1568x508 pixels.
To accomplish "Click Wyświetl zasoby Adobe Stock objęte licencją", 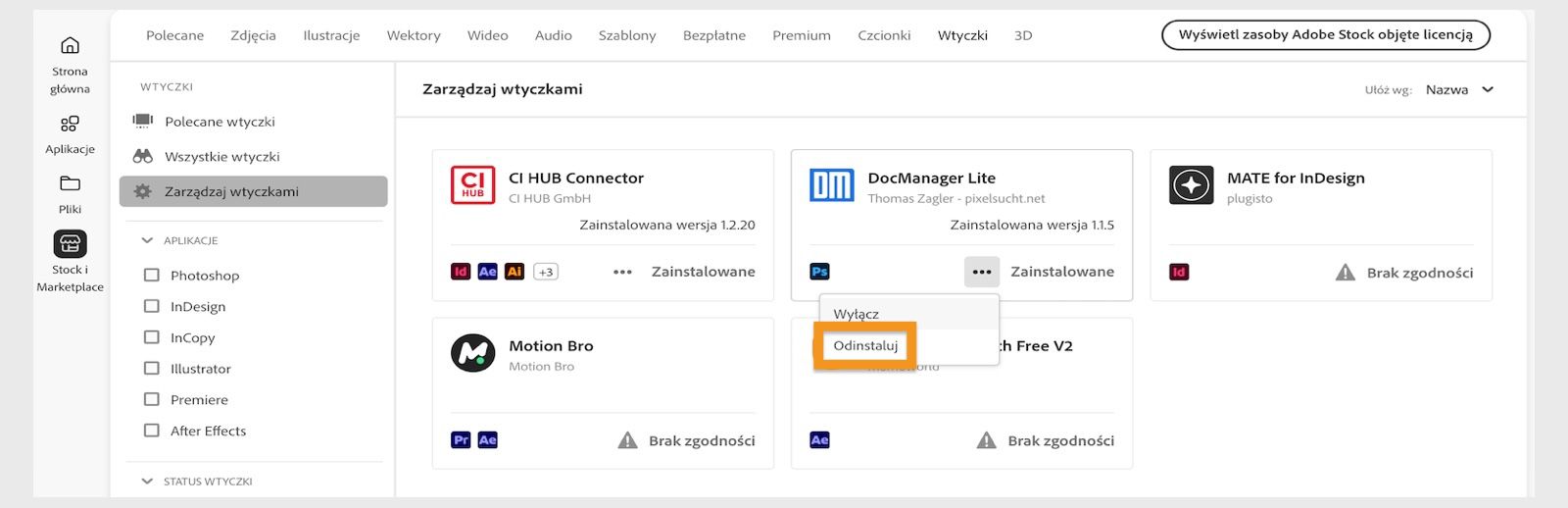I will click(x=1326, y=34).
